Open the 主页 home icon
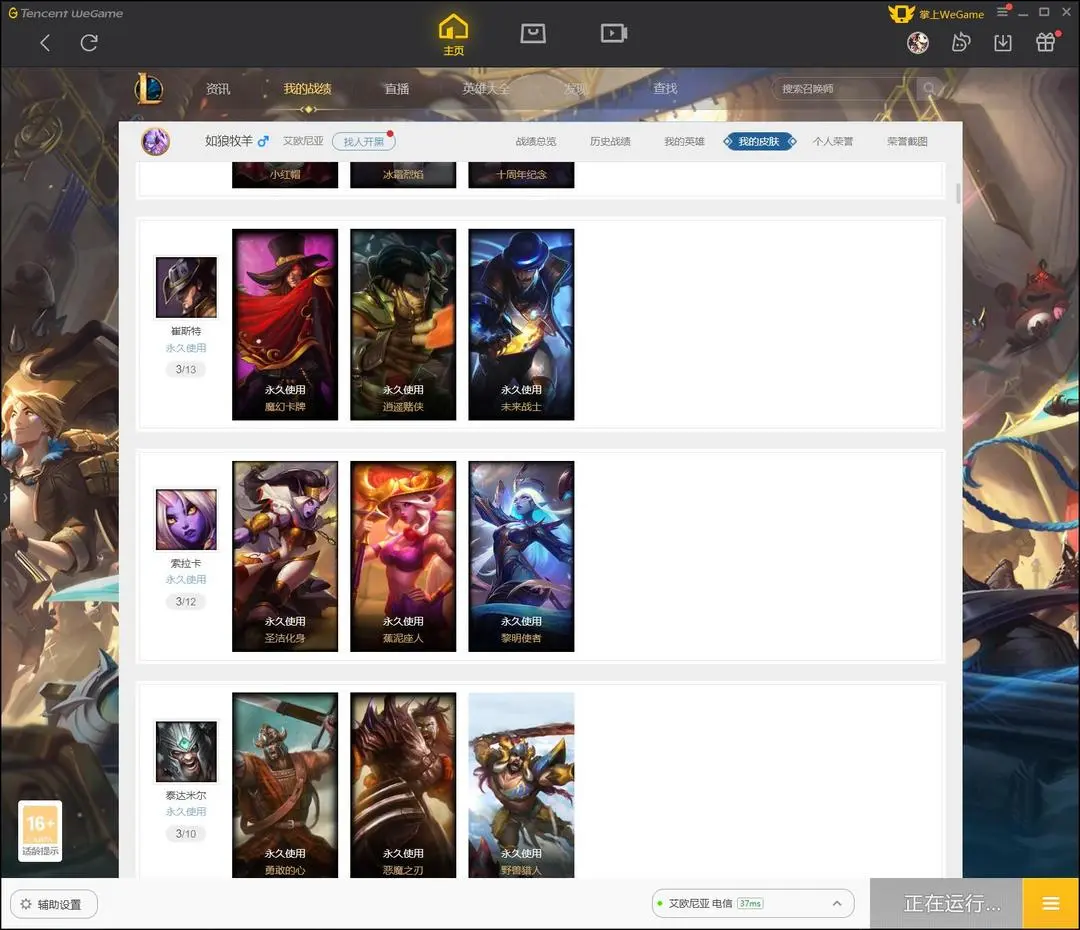 pyautogui.click(x=453, y=34)
